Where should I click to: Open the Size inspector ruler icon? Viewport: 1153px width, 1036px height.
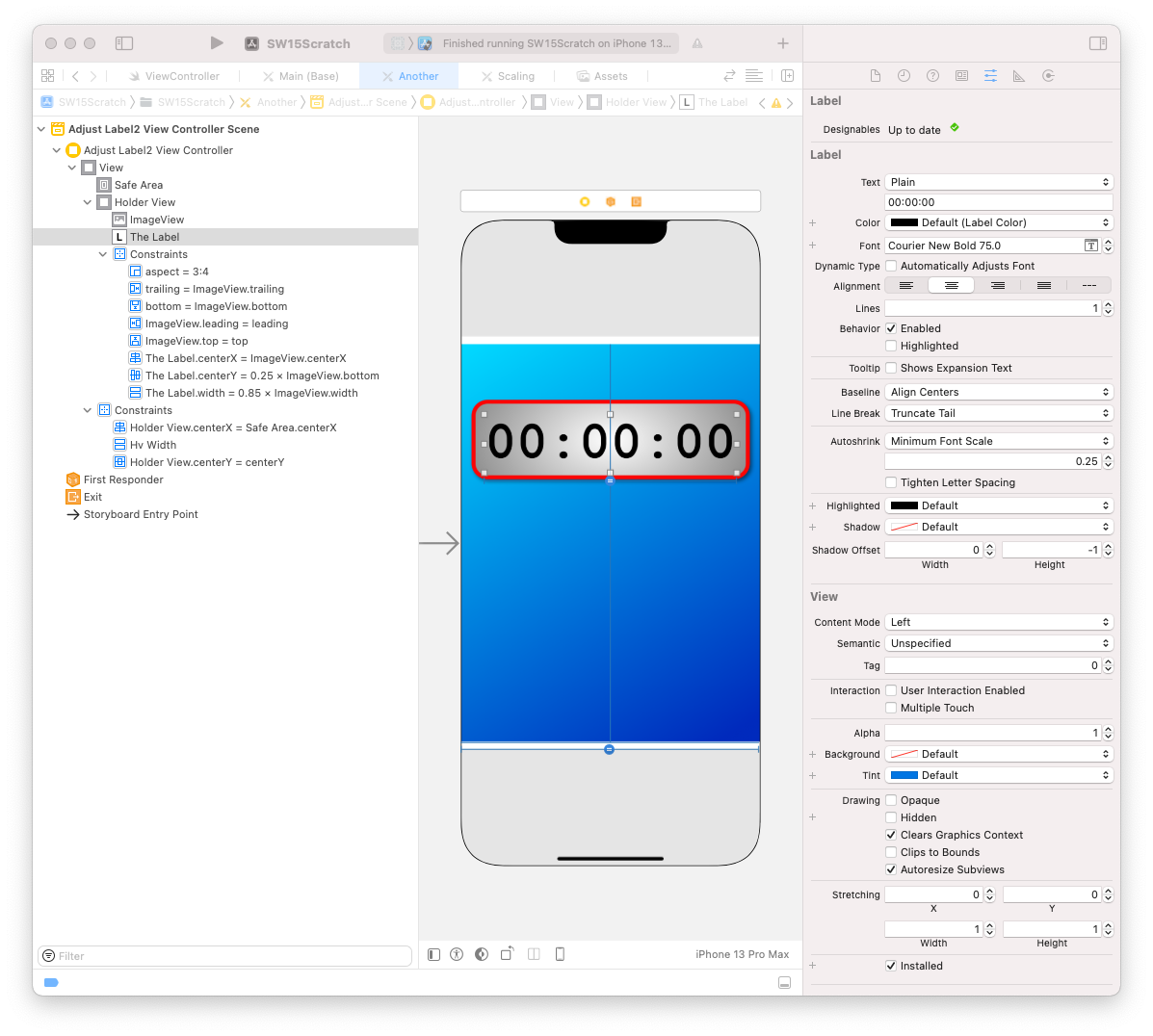(1018, 76)
